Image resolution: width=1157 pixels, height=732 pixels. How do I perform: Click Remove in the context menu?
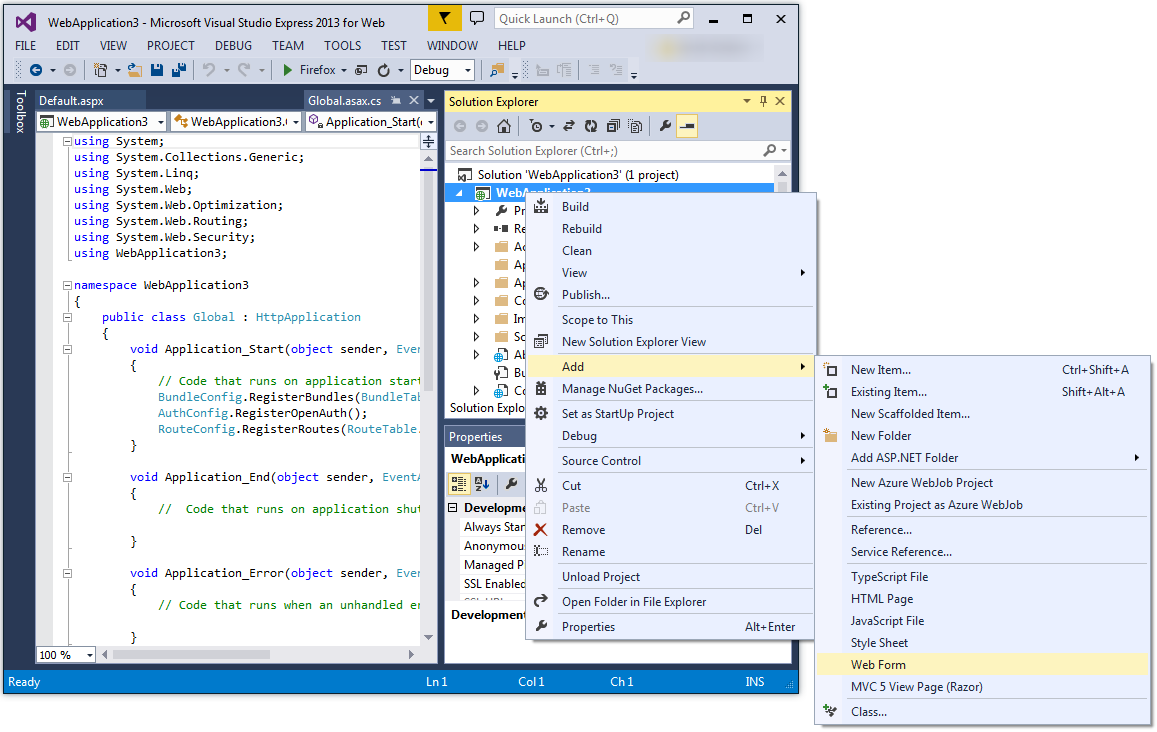(x=670, y=530)
